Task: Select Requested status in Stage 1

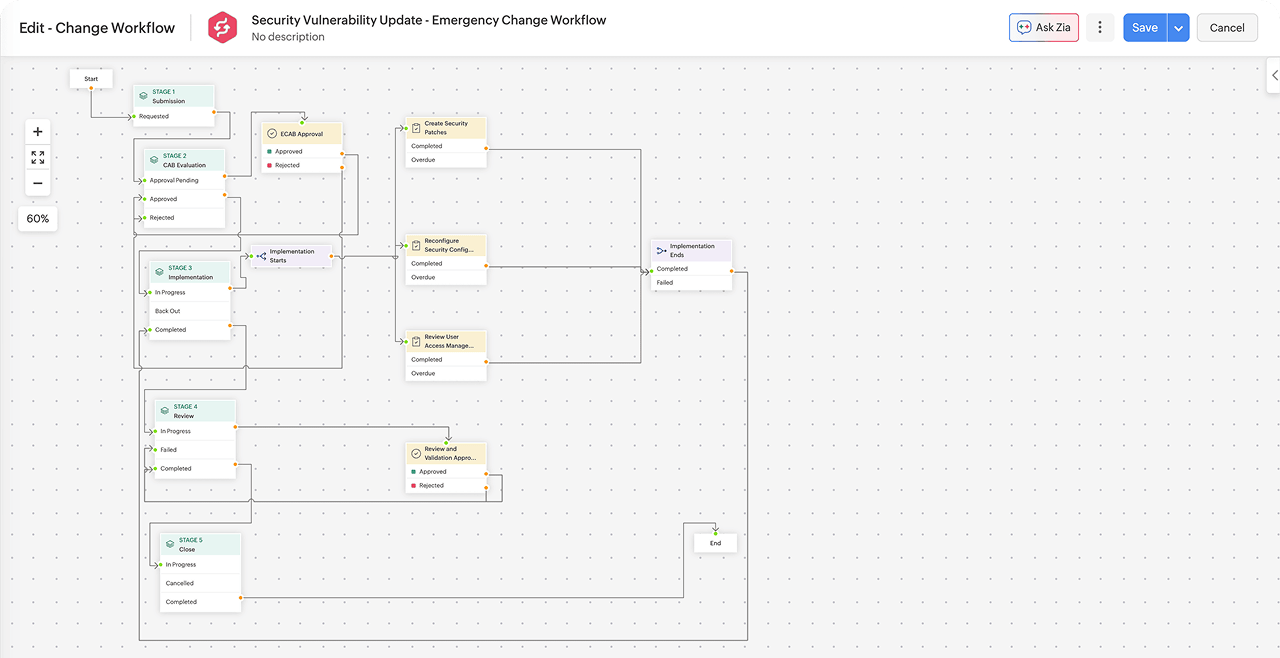Action: (173, 116)
